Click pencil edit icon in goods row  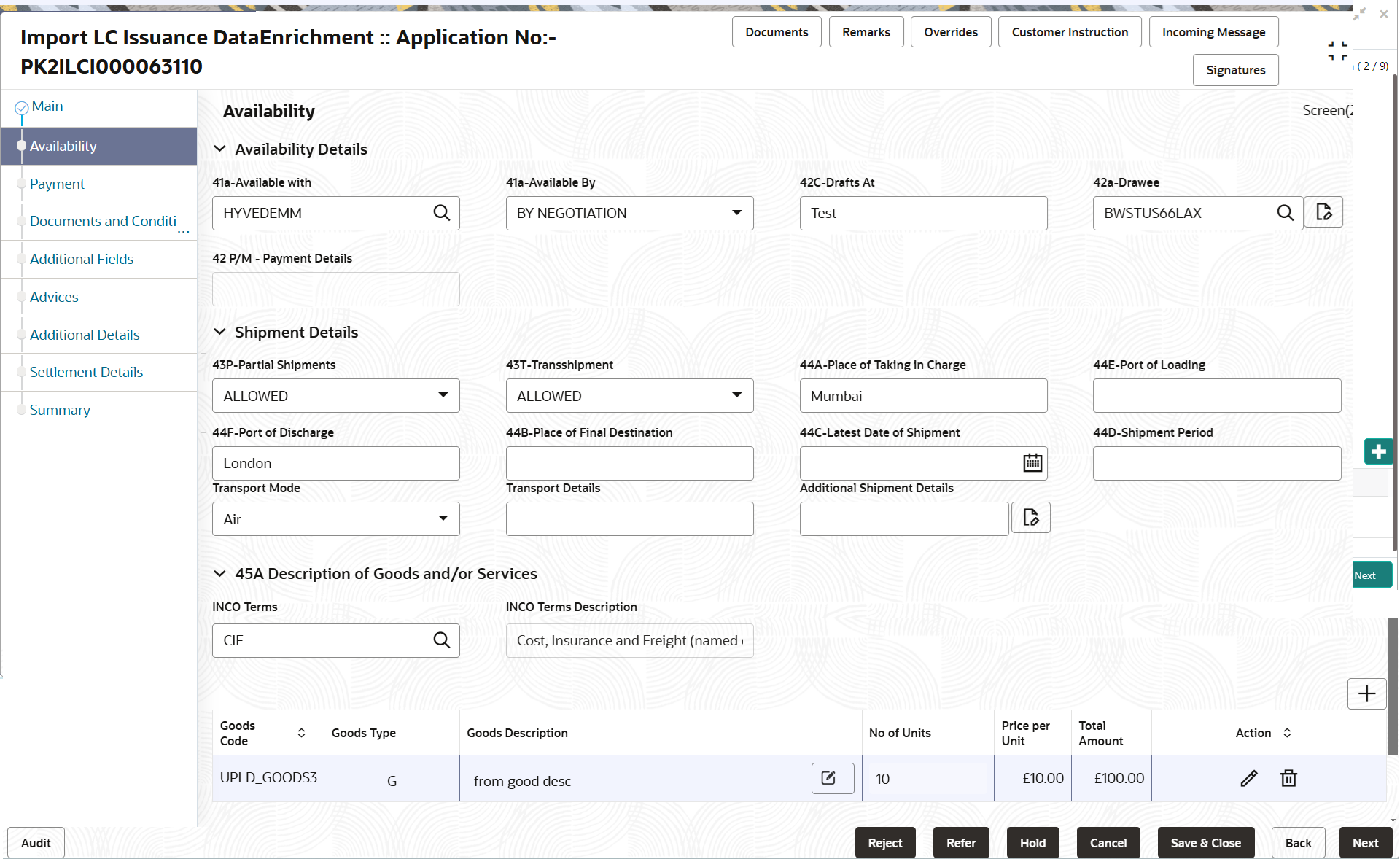pyautogui.click(x=1248, y=778)
